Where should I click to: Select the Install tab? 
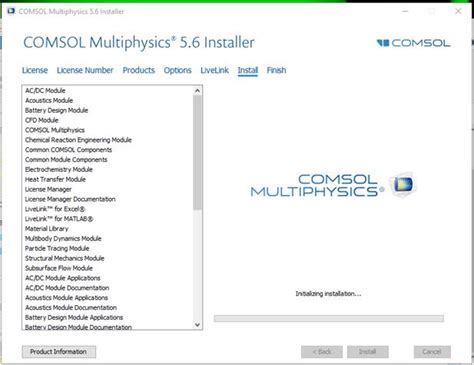pyautogui.click(x=248, y=70)
